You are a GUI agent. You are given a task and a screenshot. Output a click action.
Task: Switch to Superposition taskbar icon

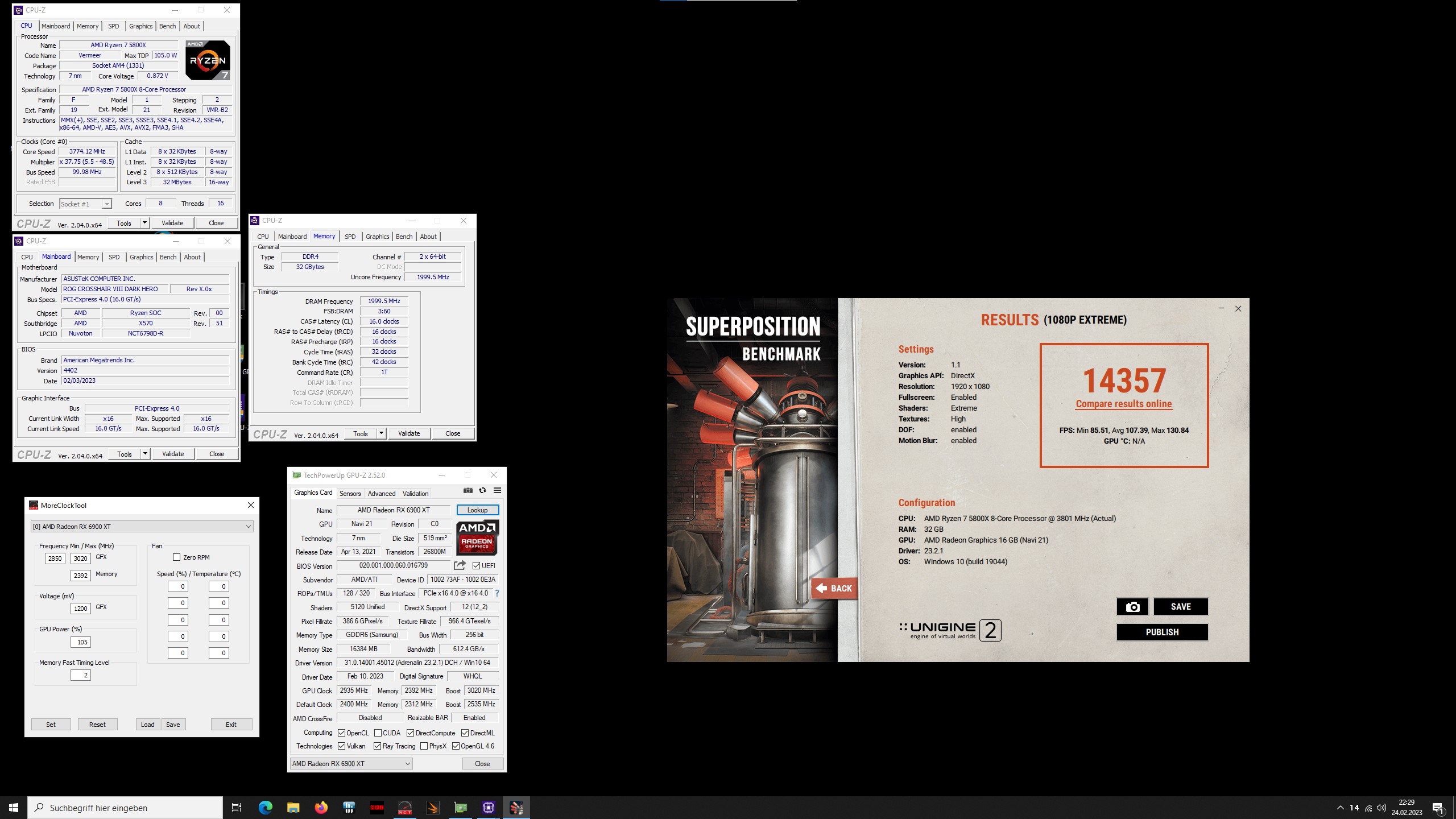(x=516, y=808)
